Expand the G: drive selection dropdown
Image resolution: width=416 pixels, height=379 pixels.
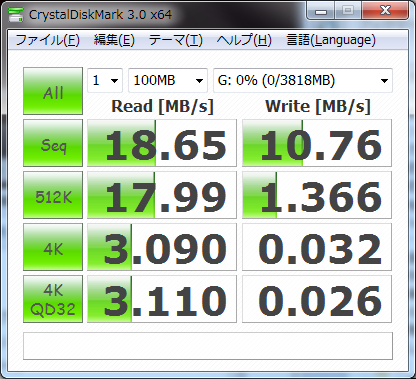tap(303, 80)
